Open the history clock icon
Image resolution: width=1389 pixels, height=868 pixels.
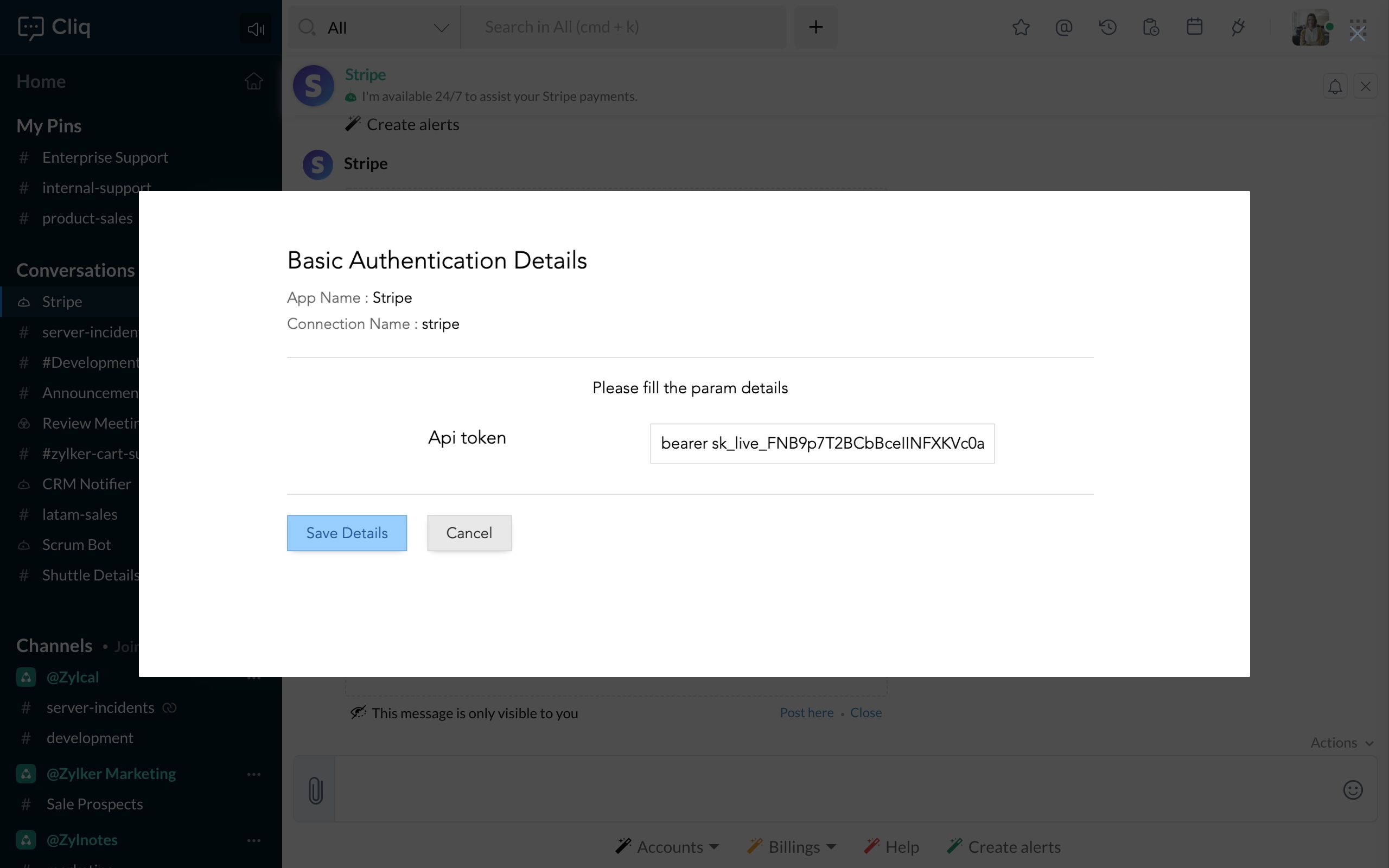pos(1108,27)
